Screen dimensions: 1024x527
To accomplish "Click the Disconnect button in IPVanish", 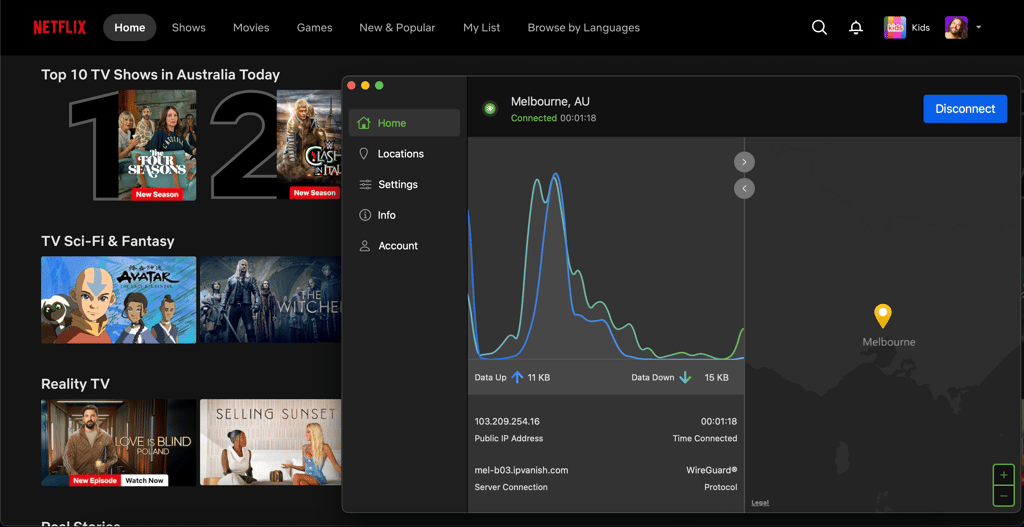I will [965, 109].
